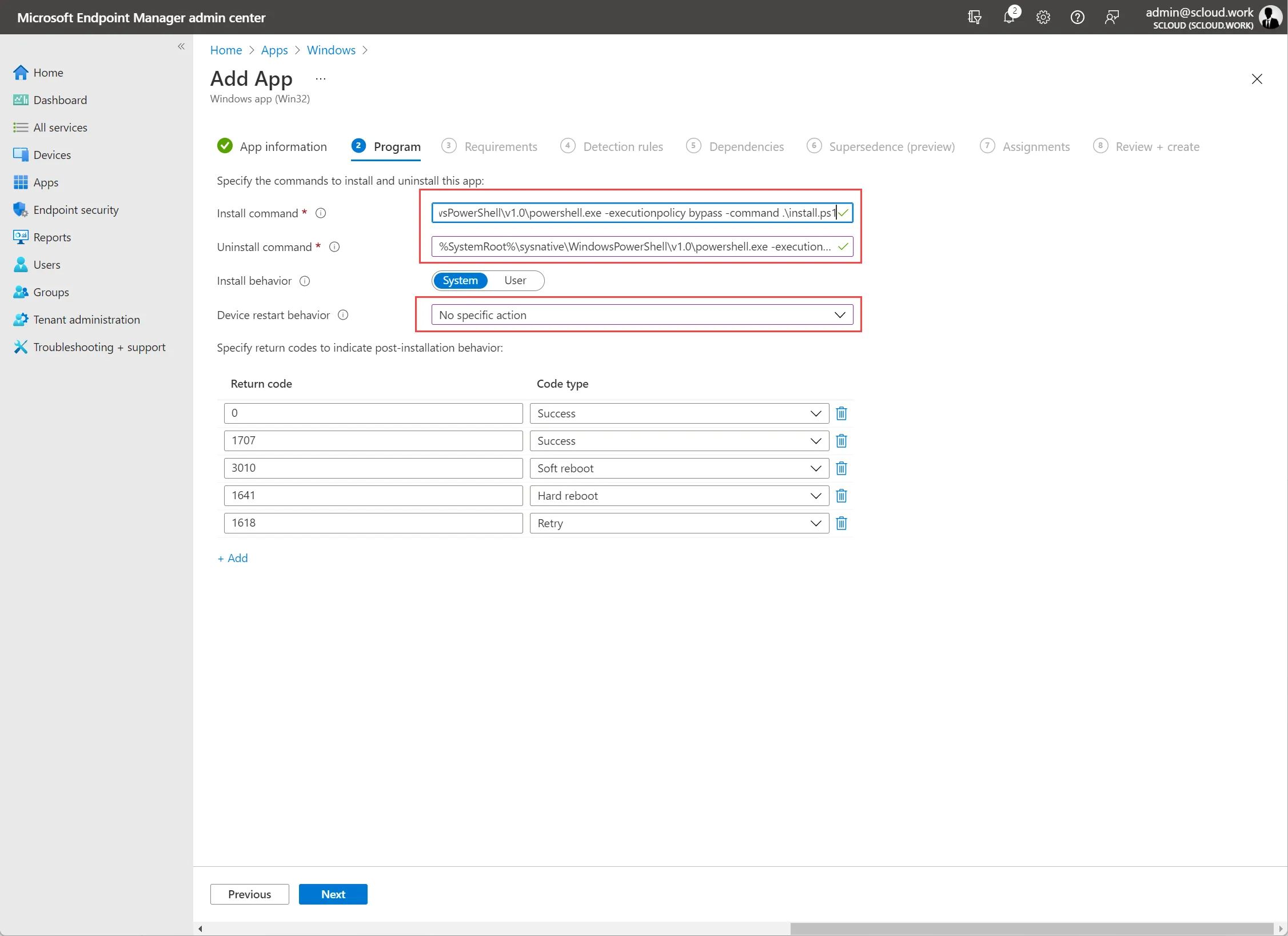Expand code type dropdown for 3010
Screen dimensions: 1288x936
pos(679,468)
